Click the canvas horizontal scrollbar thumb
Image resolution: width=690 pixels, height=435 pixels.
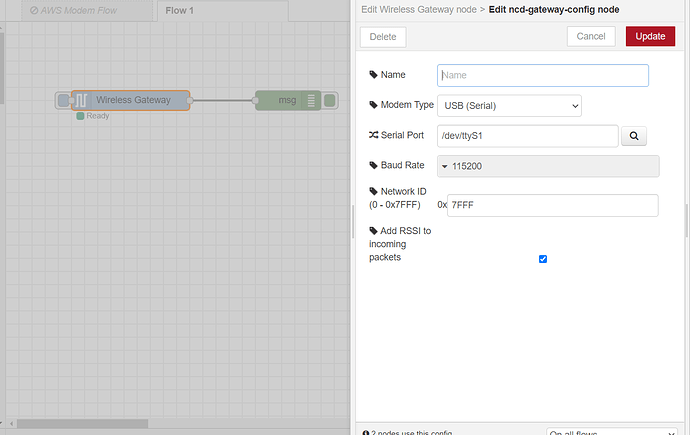tap(82, 424)
